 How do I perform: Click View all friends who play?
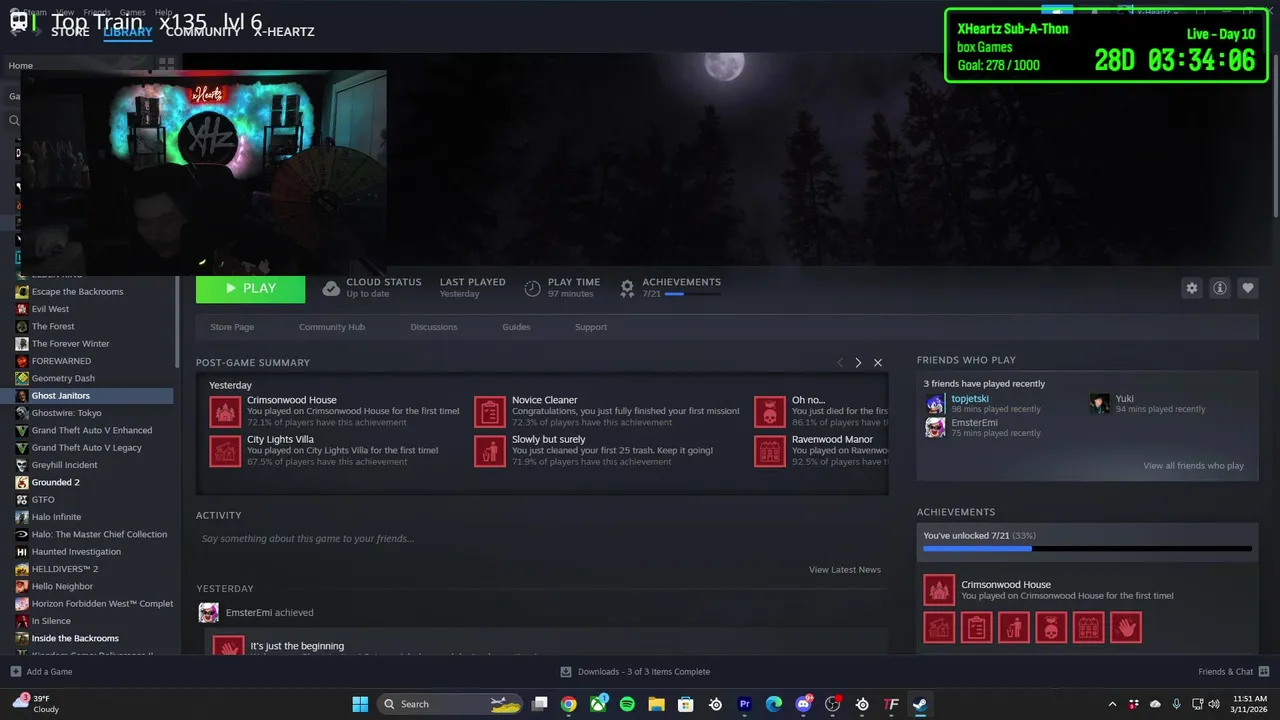[1194, 466]
